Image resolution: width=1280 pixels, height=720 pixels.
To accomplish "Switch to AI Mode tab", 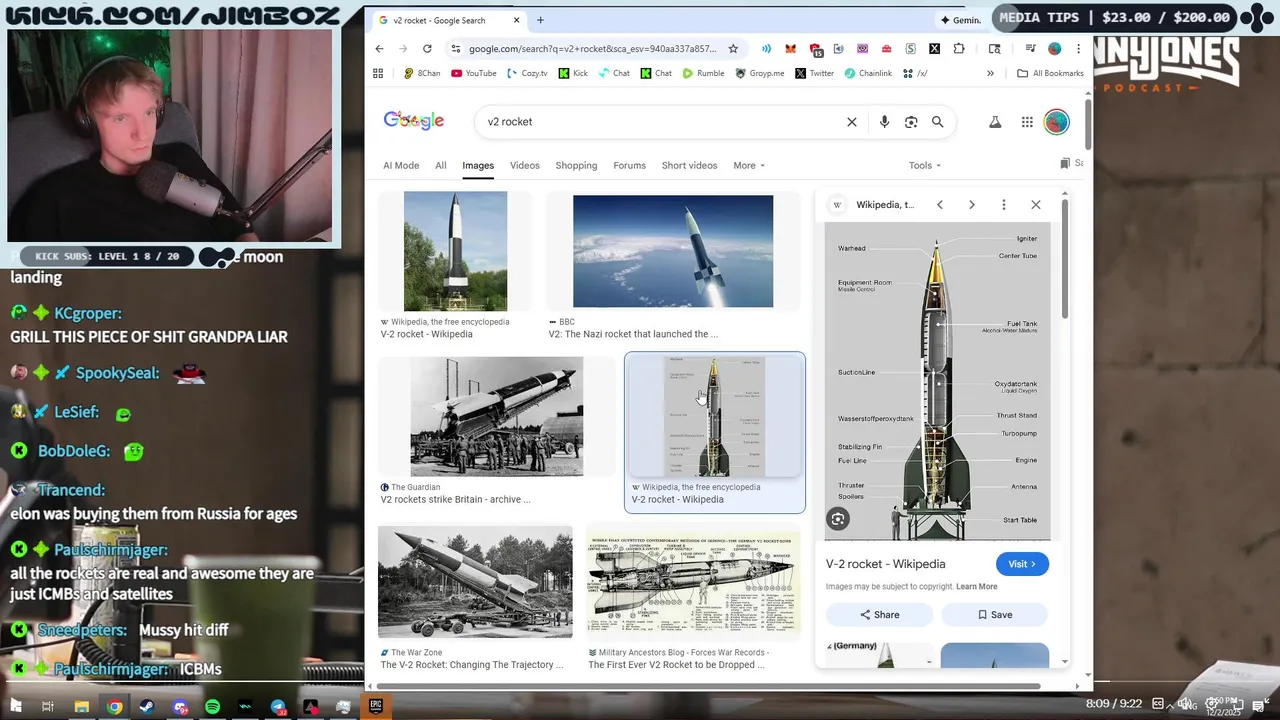I will click(401, 165).
